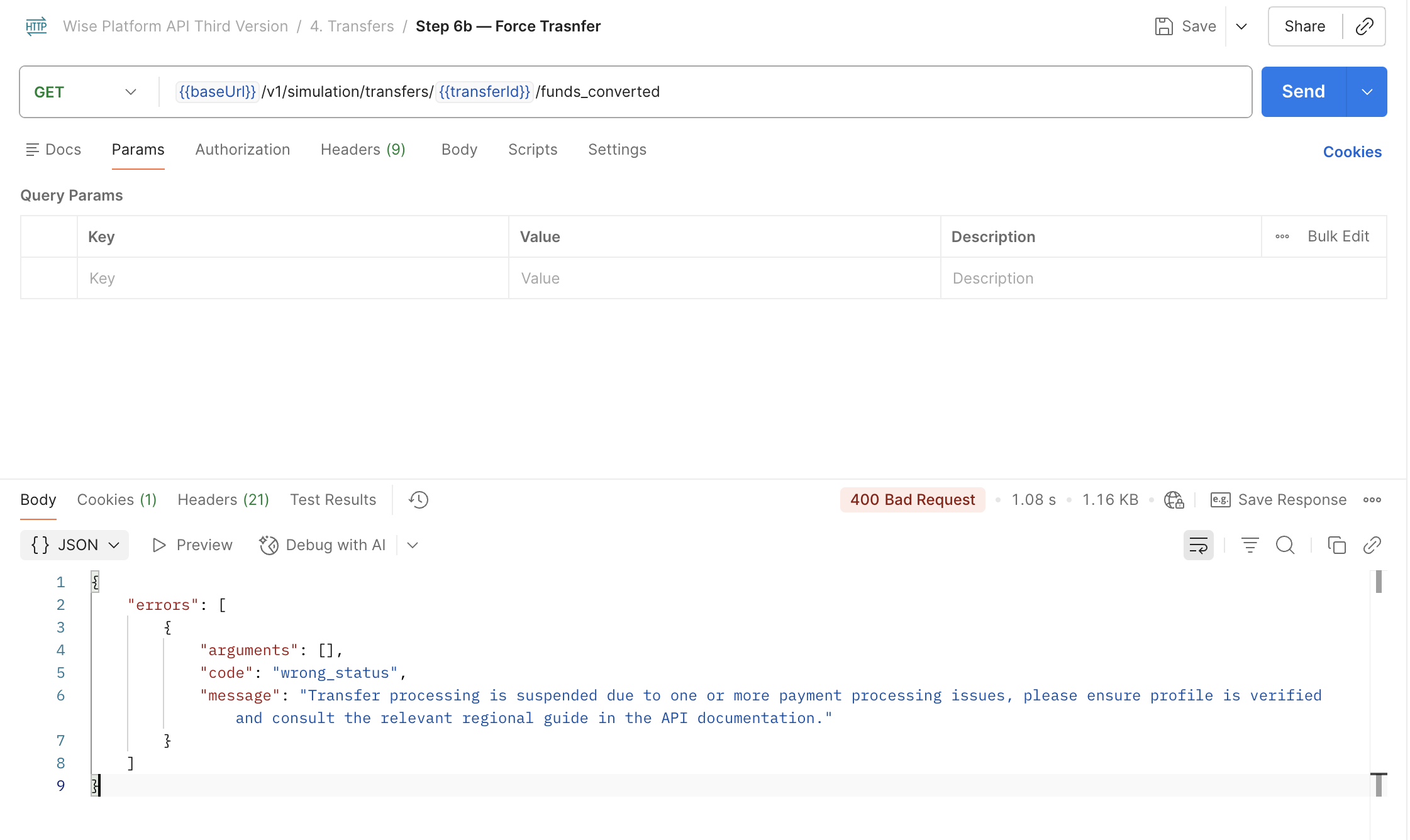Click the Preview play icon
Viewport: 1410px width, 840px height.
(x=159, y=545)
